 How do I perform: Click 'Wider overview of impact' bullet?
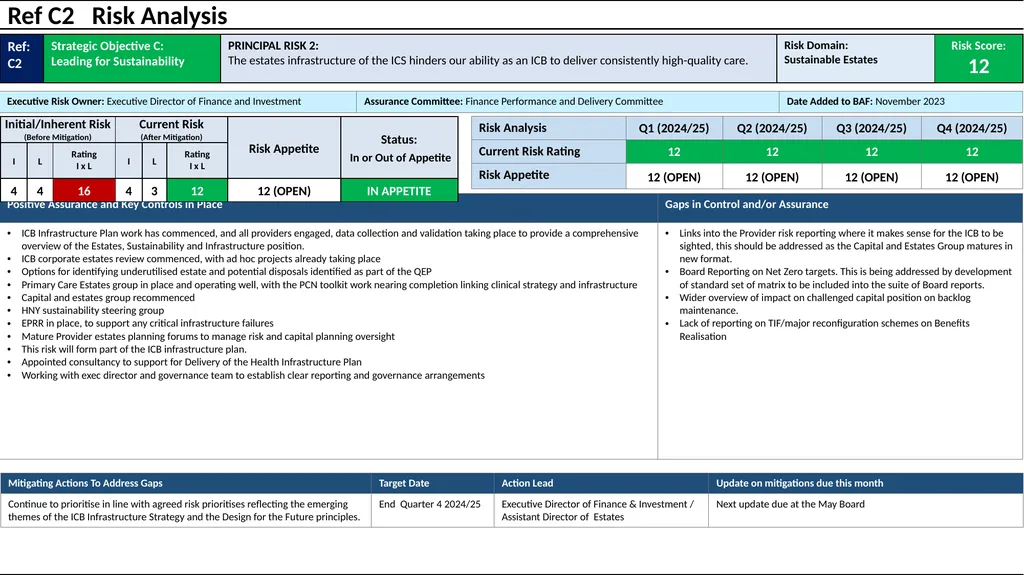825,304
